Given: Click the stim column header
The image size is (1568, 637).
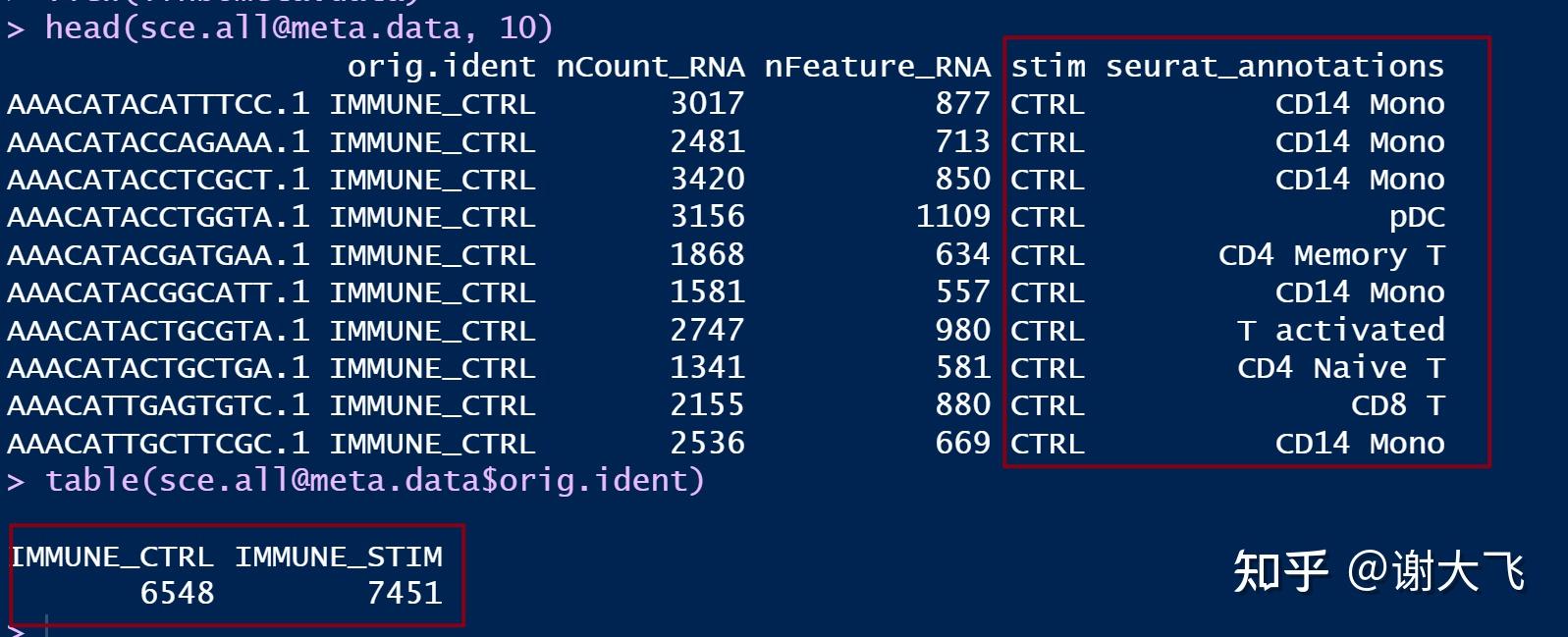Looking at the screenshot, I should (1049, 67).
